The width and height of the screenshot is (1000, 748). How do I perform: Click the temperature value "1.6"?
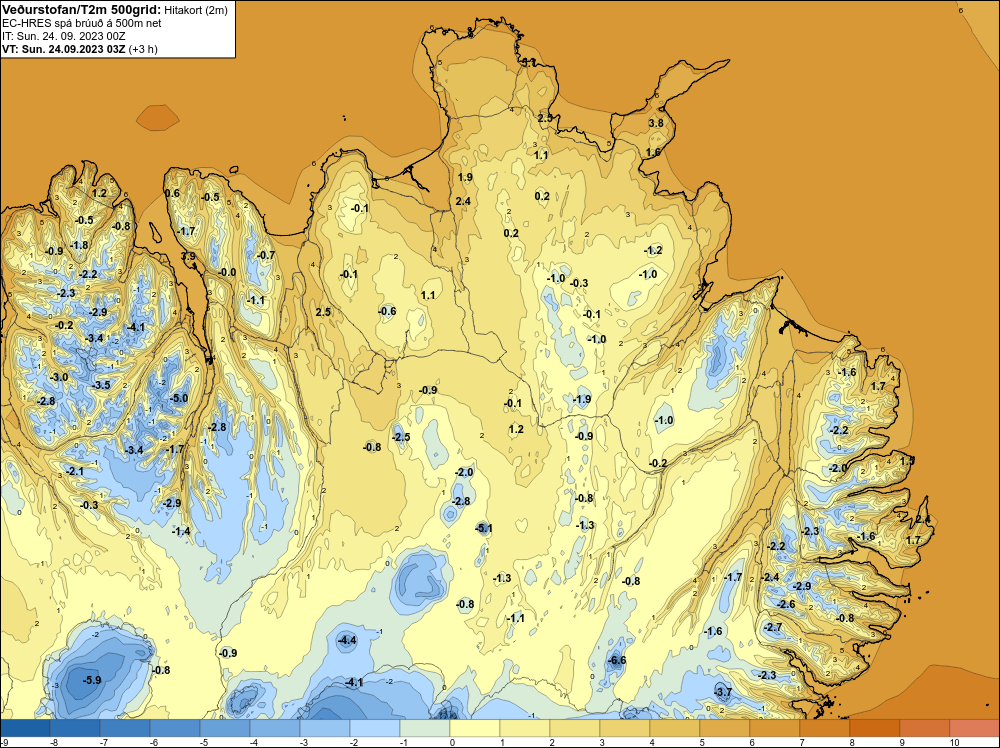click(653, 152)
